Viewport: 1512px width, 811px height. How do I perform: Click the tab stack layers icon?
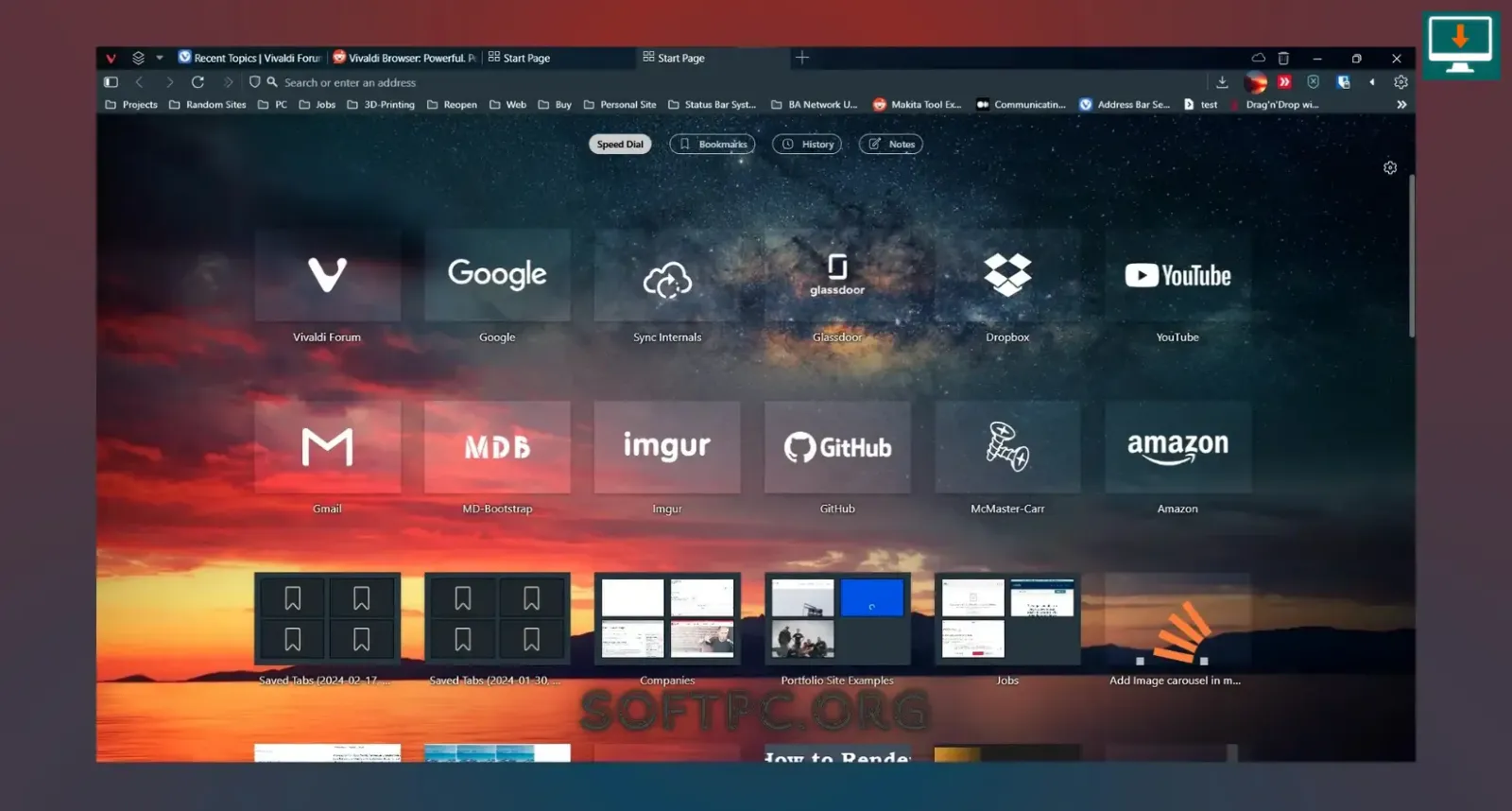pos(138,58)
